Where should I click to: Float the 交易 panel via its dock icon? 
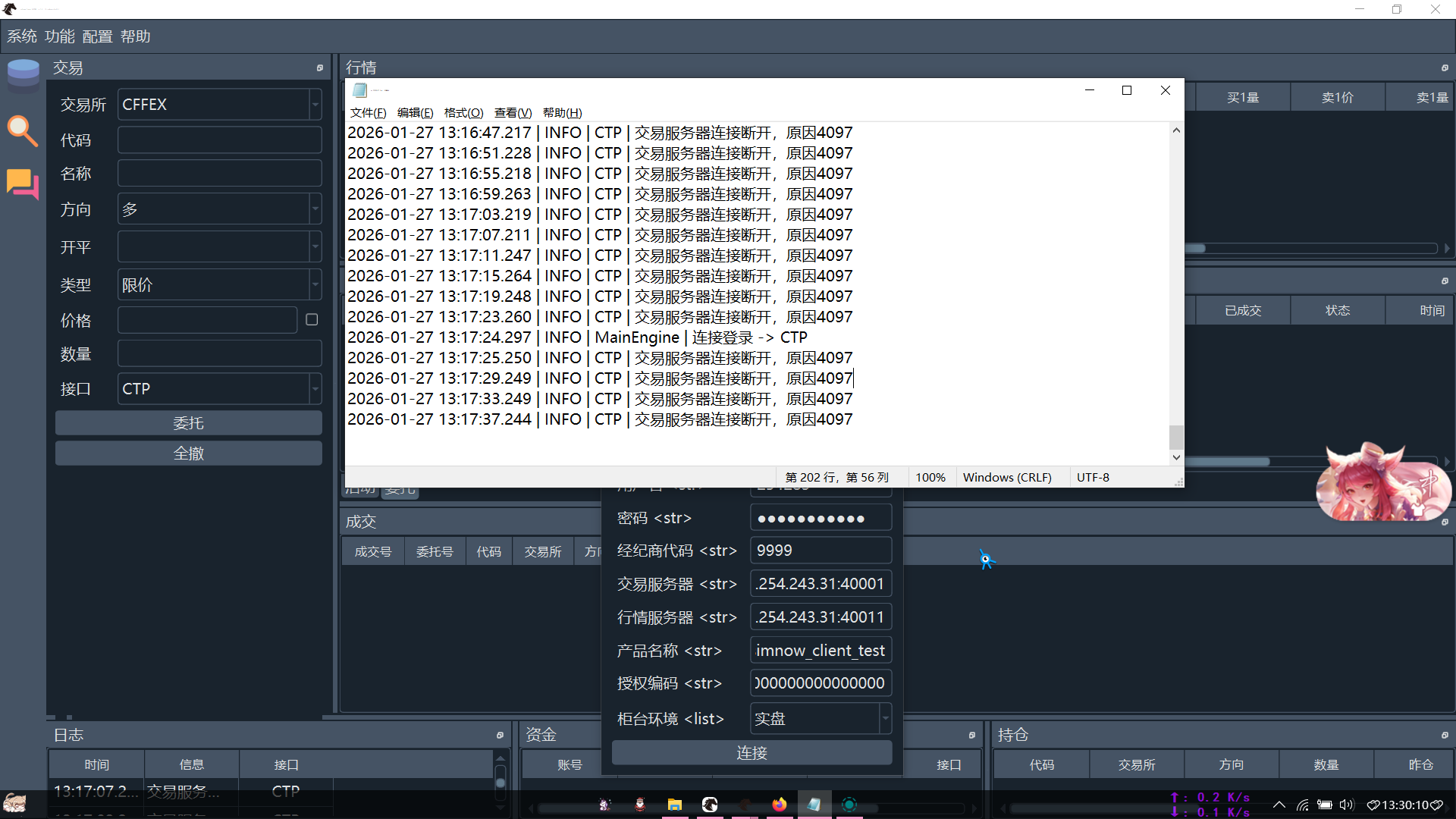(x=320, y=68)
